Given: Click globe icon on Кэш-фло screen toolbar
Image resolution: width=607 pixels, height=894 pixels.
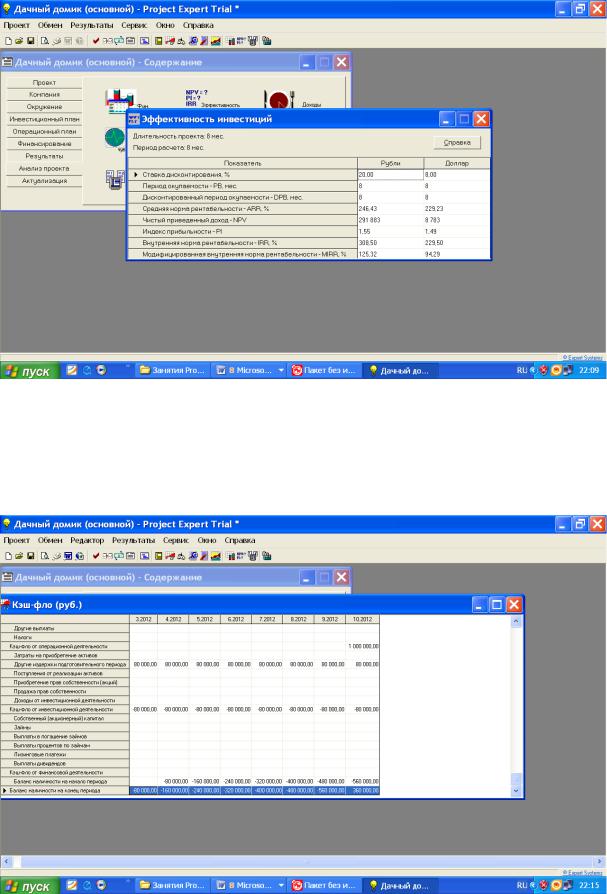Looking at the screenshot, I should click(80, 556).
